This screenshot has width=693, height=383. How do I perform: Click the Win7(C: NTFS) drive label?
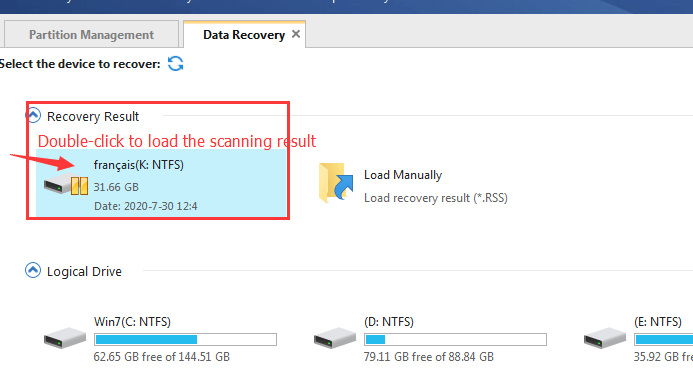tap(132, 322)
